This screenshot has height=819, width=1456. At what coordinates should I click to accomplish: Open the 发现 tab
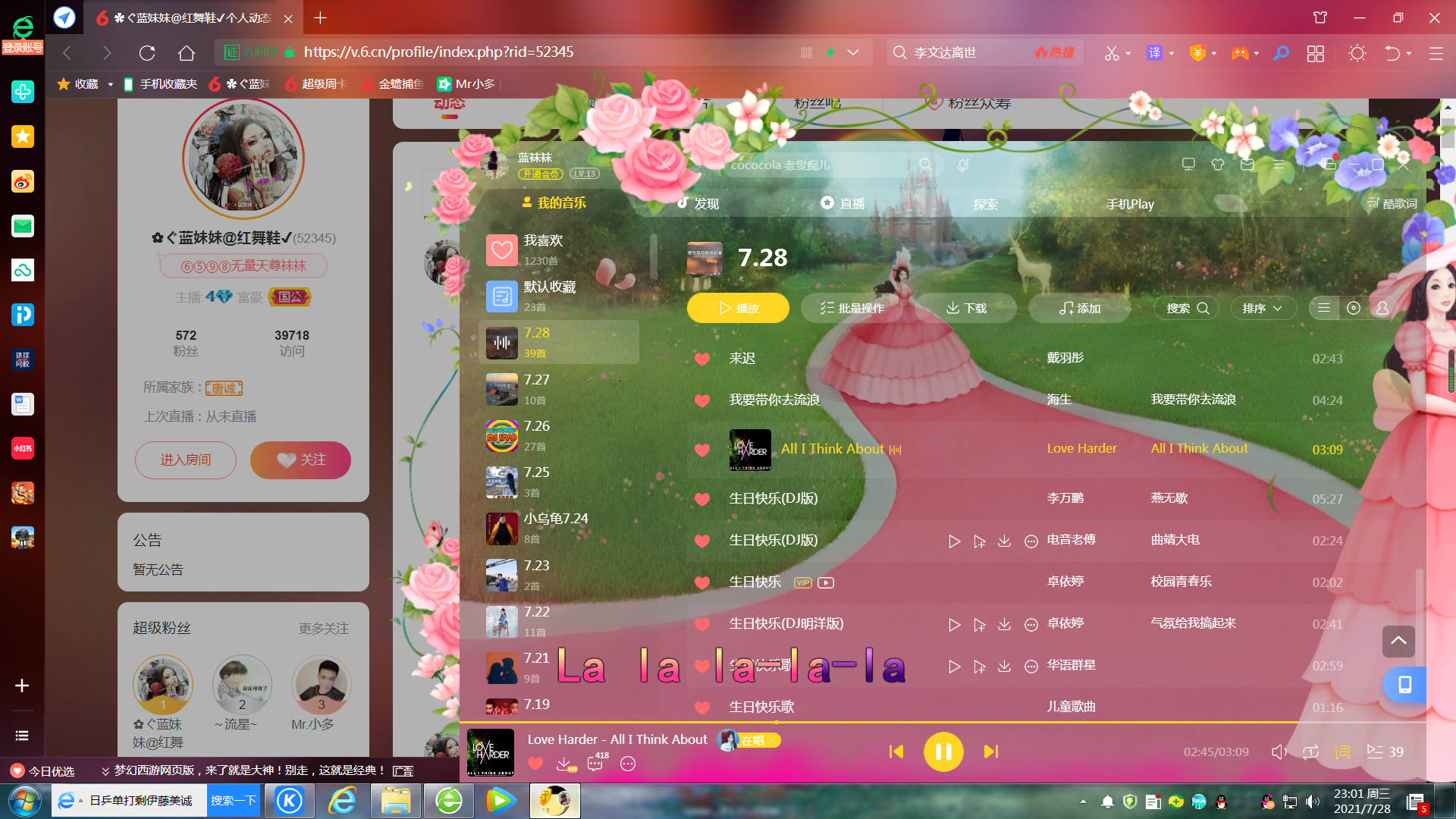click(x=698, y=203)
